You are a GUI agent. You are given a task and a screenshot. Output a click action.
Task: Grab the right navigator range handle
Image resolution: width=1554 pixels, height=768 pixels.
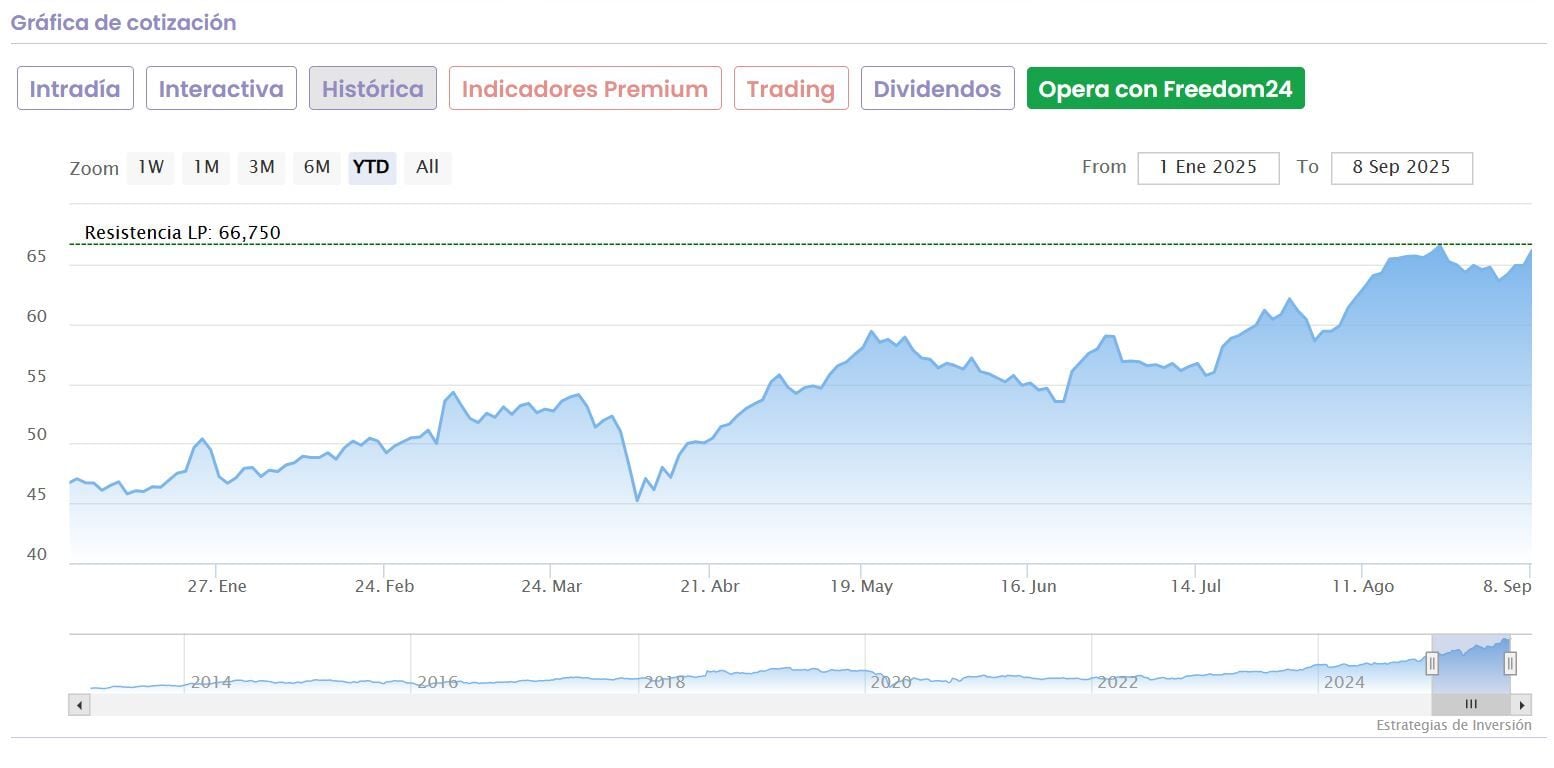point(1510,663)
